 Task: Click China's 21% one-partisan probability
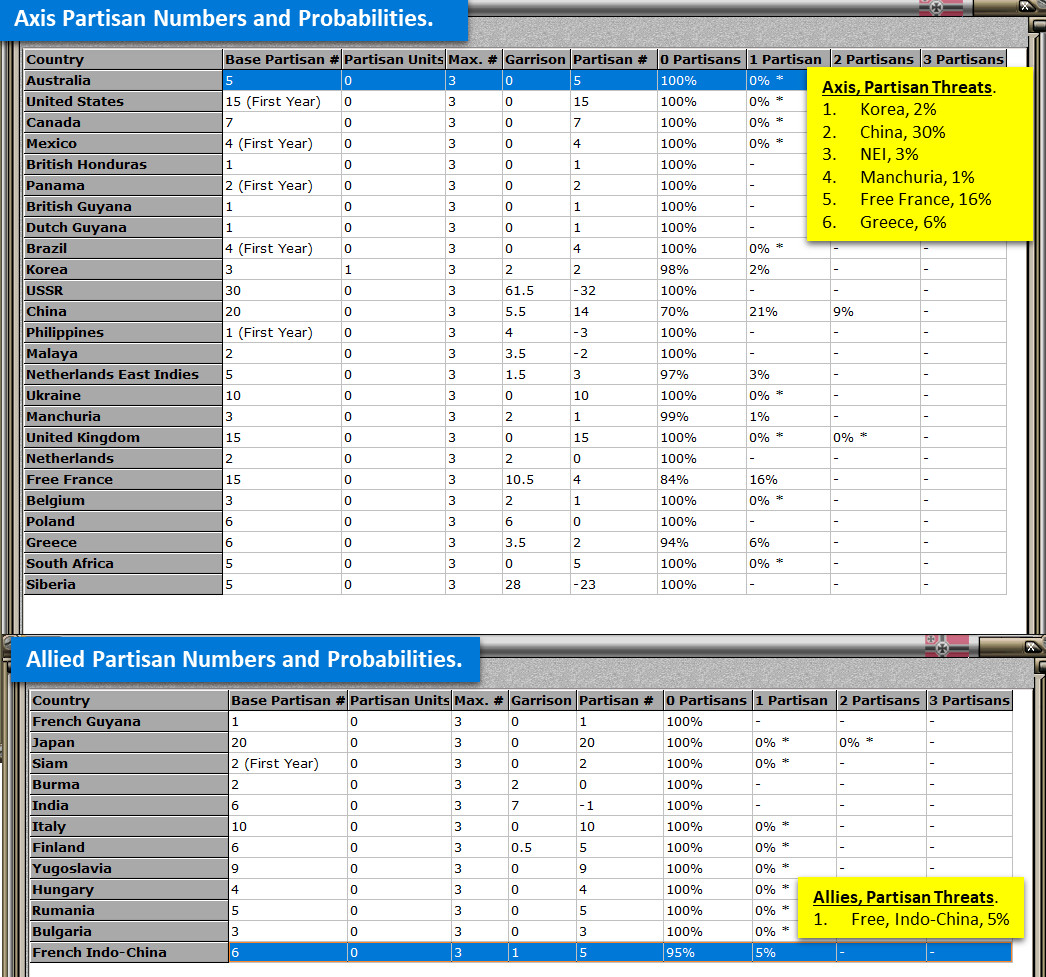(x=763, y=311)
